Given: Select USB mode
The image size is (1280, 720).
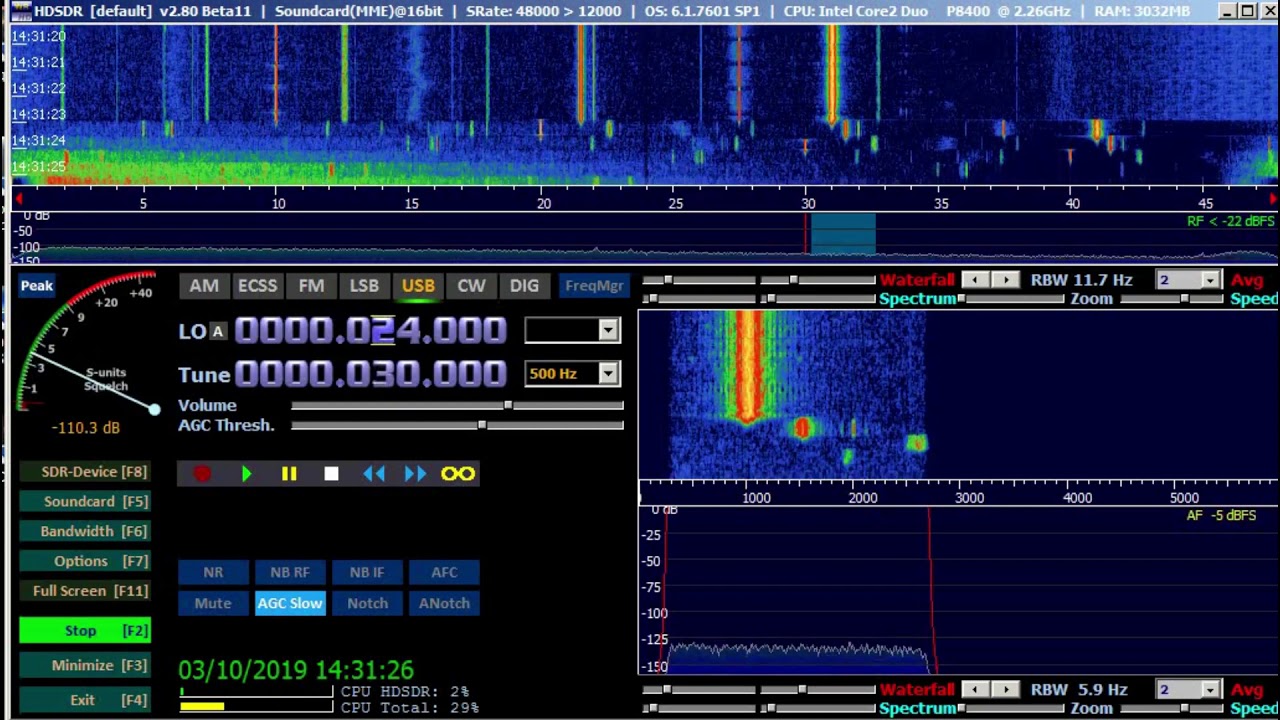Looking at the screenshot, I should click(x=418, y=286).
